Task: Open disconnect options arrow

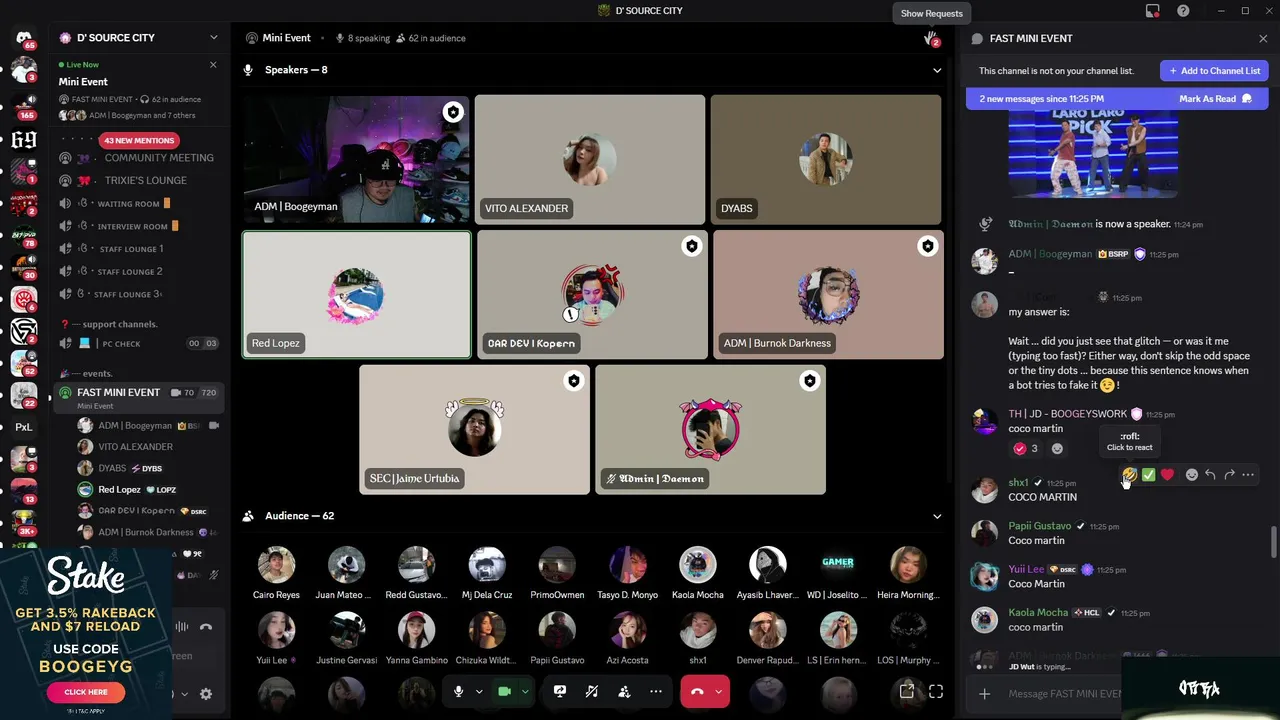Action: pyautogui.click(x=718, y=691)
